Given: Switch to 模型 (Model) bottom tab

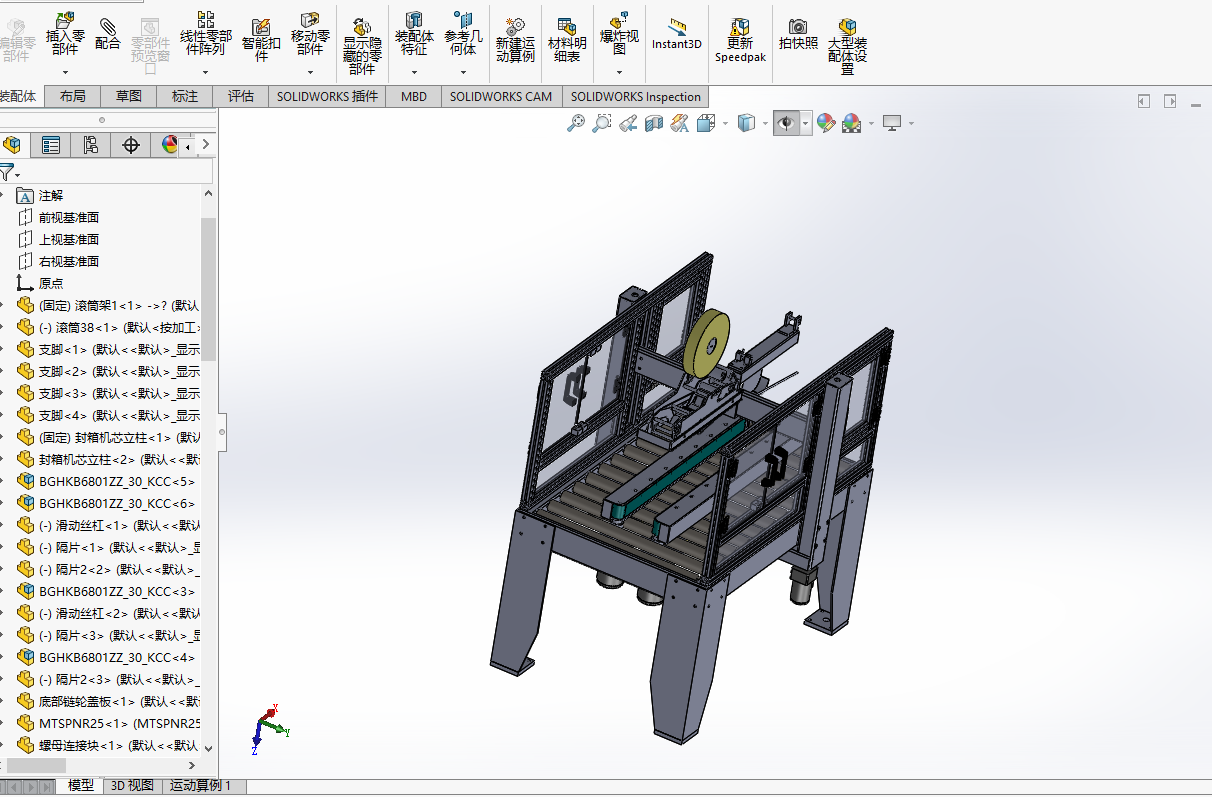Looking at the screenshot, I should point(81,786).
